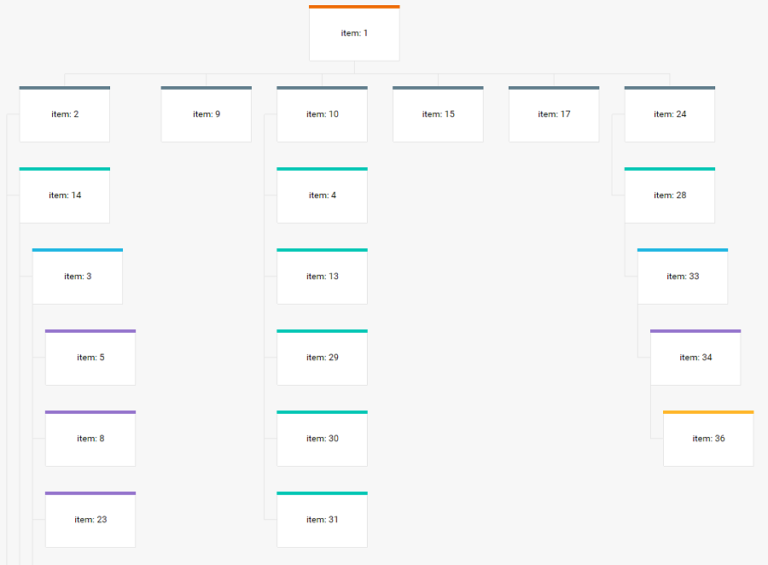Pick the item: 8 node
Image resolution: width=768 pixels, height=565 pixels.
point(91,438)
